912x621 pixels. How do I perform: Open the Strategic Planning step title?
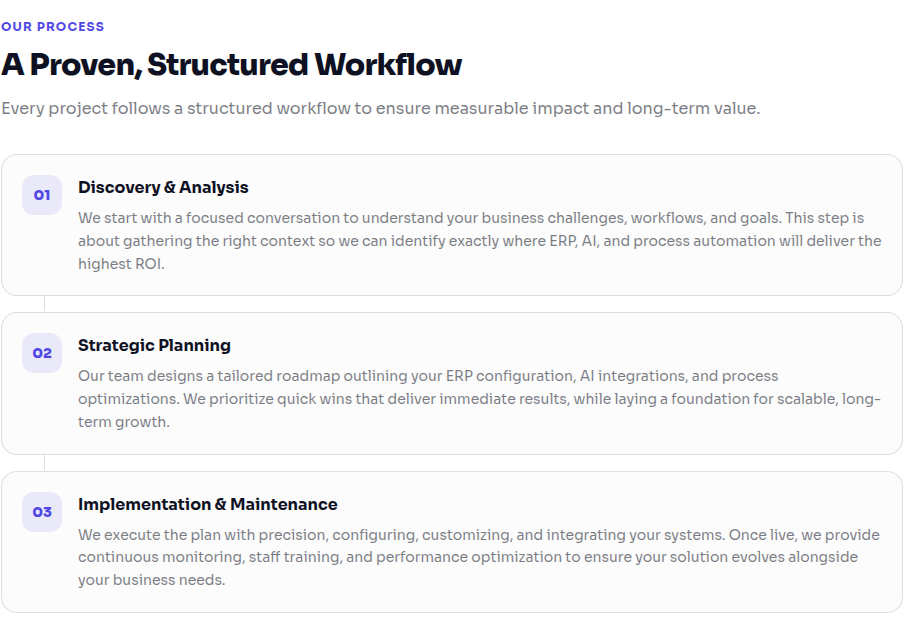click(x=155, y=345)
